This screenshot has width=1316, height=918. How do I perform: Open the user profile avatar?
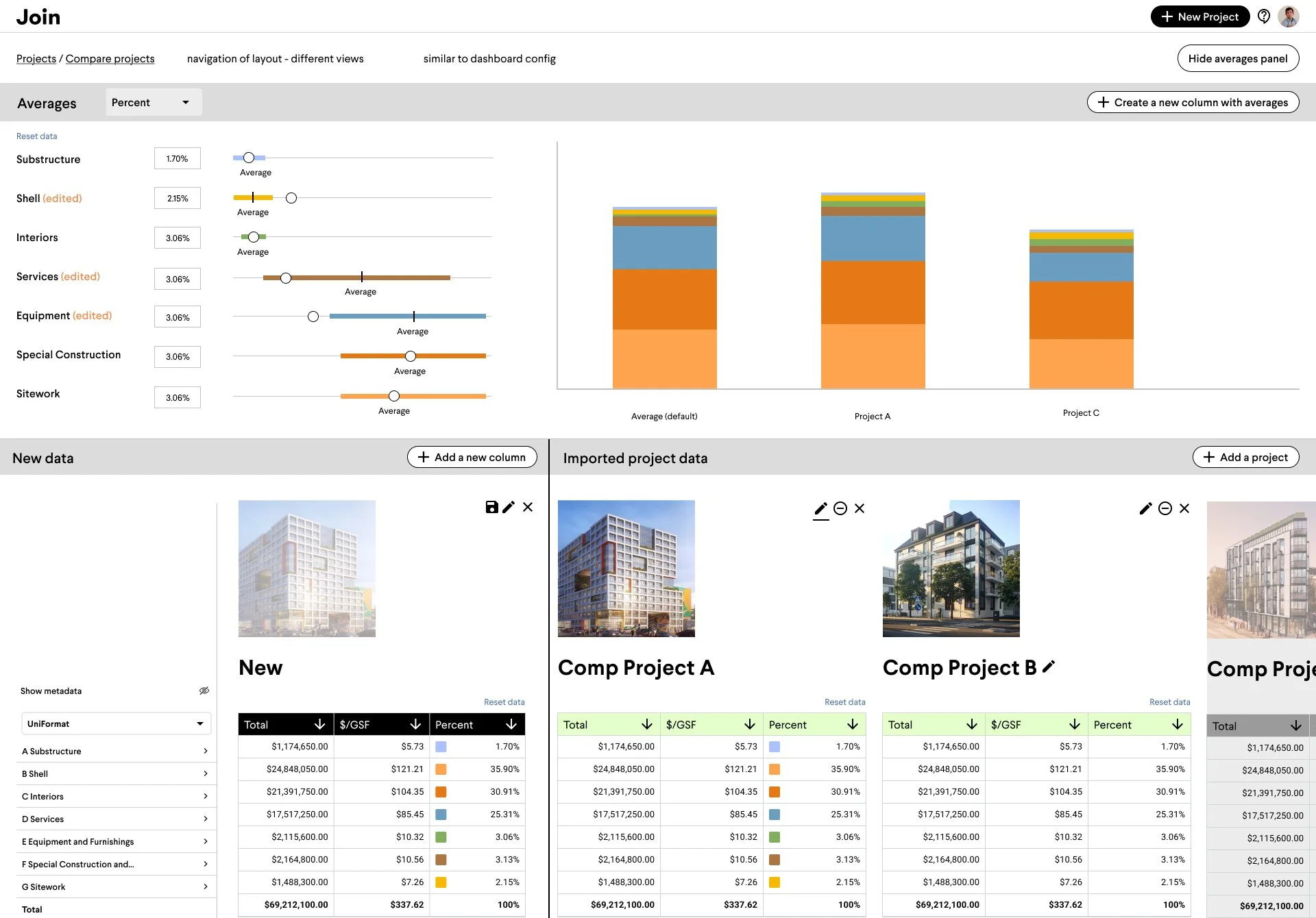point(1289,16)
